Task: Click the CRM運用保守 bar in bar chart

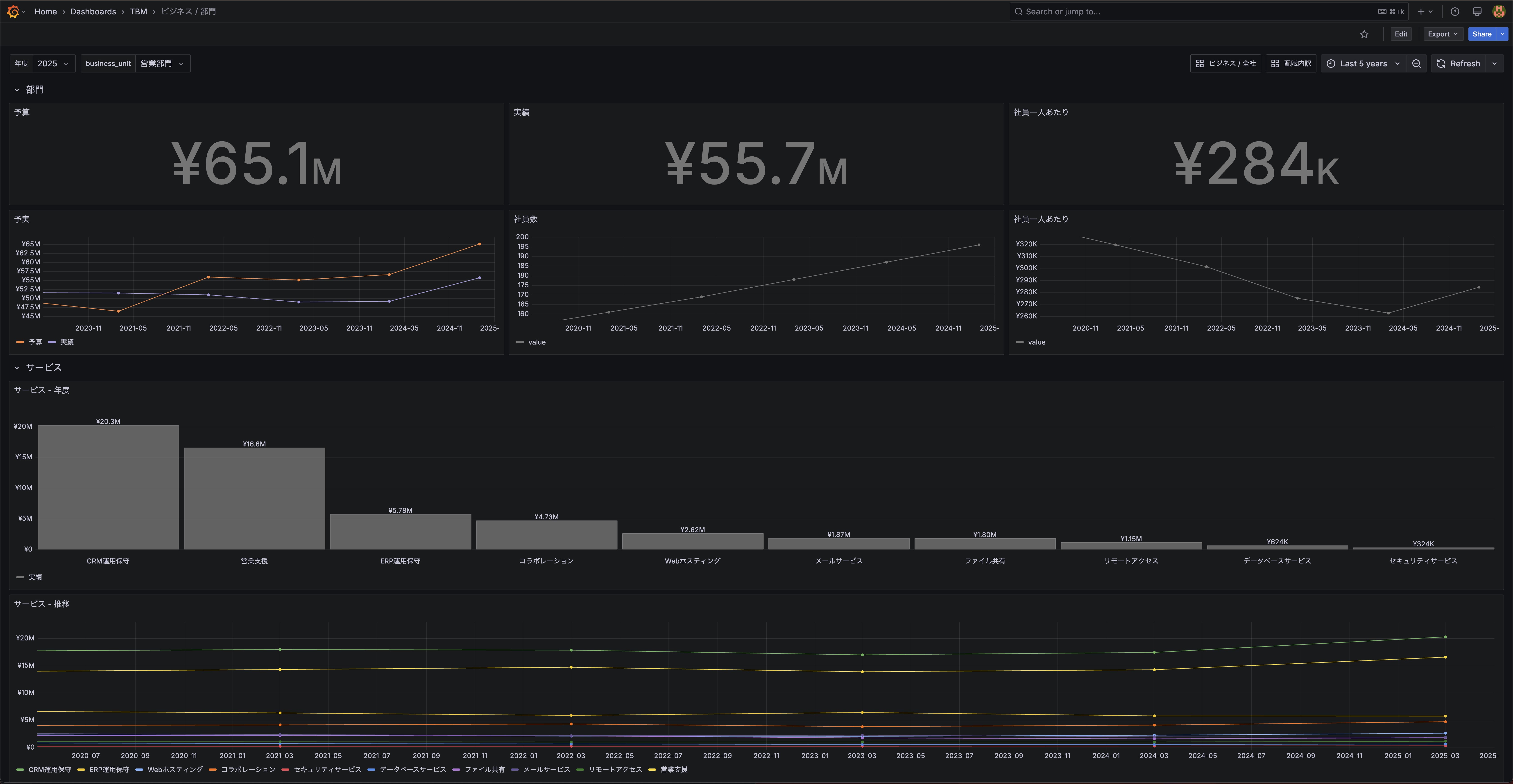Action: (108, 487)
